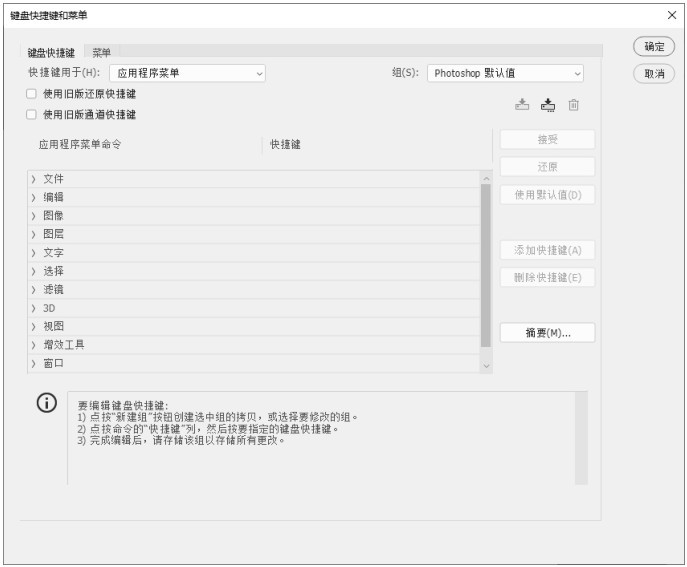Select the 文字 row label

[53, 252]
